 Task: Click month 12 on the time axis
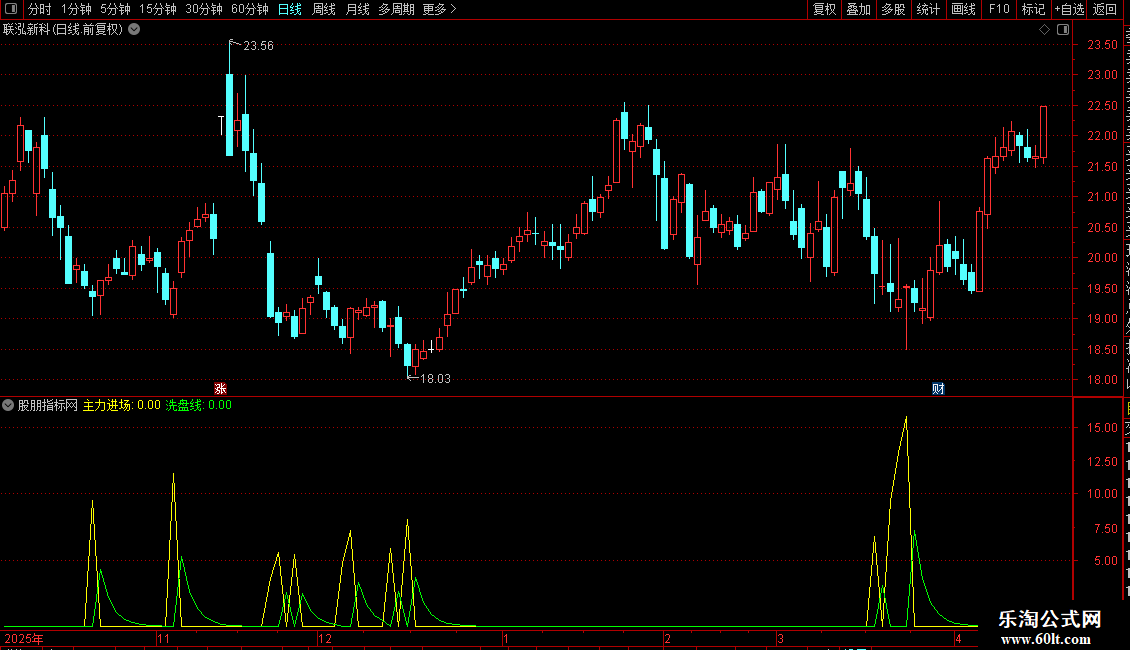point(325,638)
